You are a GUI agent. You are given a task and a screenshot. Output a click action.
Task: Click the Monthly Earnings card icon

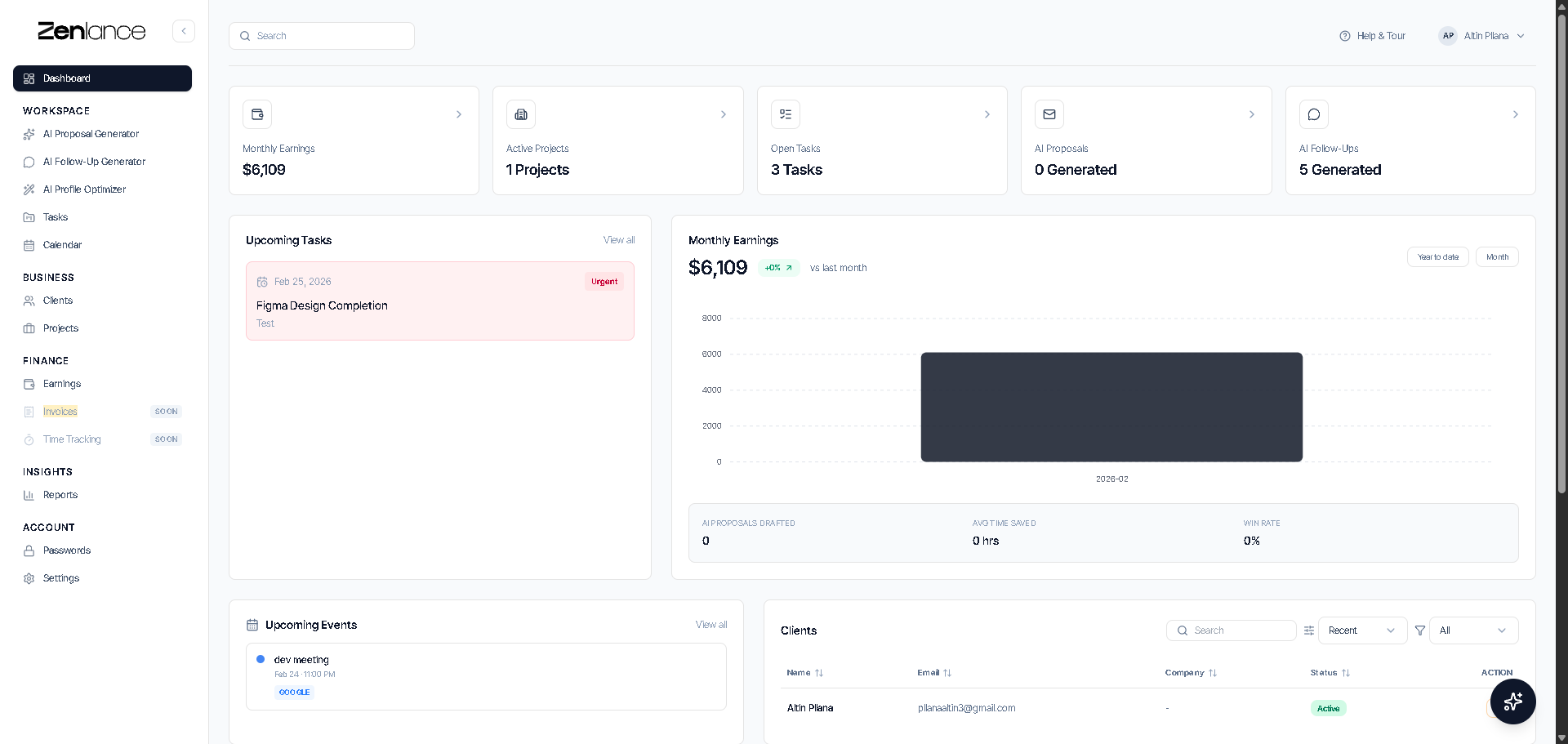pos(256,114)
